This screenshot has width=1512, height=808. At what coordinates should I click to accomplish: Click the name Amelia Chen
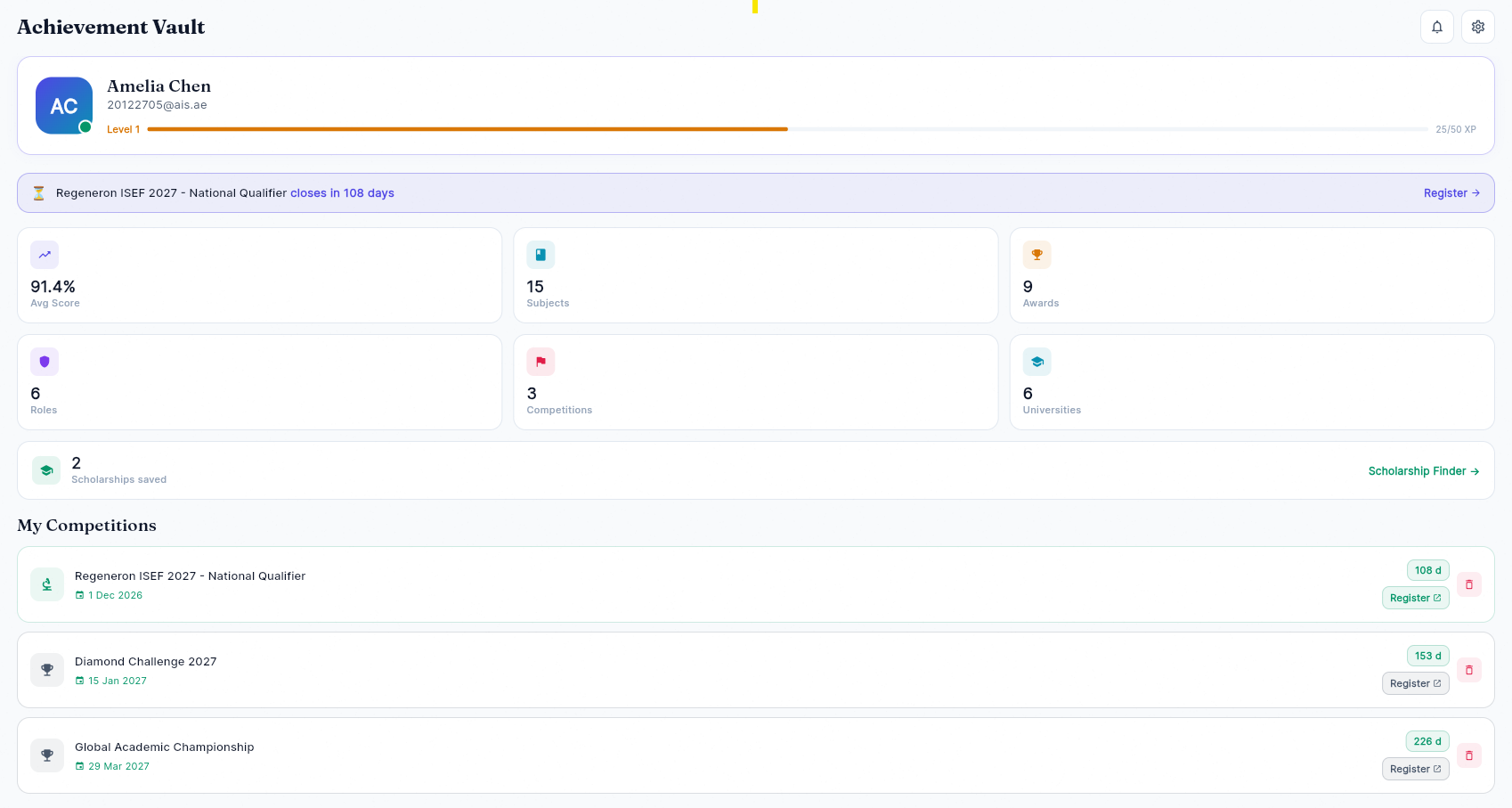pos(159,86)
